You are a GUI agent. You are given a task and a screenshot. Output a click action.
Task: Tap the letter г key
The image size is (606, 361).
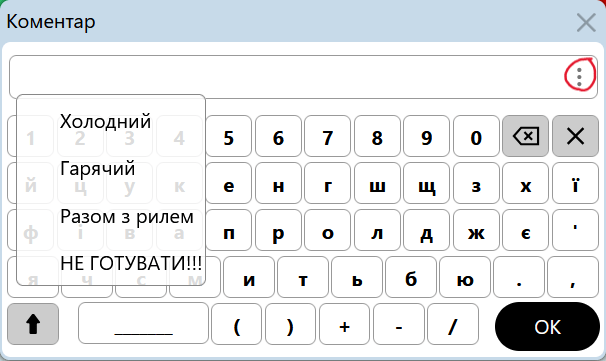(328, 183)
